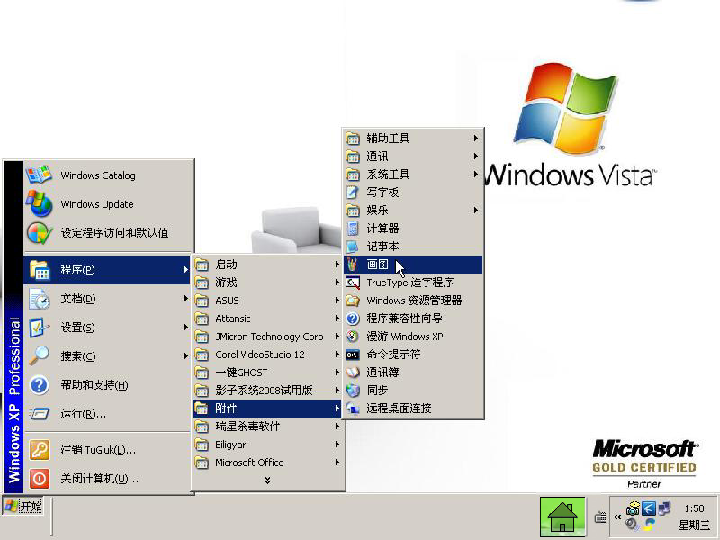Image resolution: width=720 pixels, height=540 pixels.
Task: Expand the 娱乐 submenu arrow
Action: tap(476, 210)
